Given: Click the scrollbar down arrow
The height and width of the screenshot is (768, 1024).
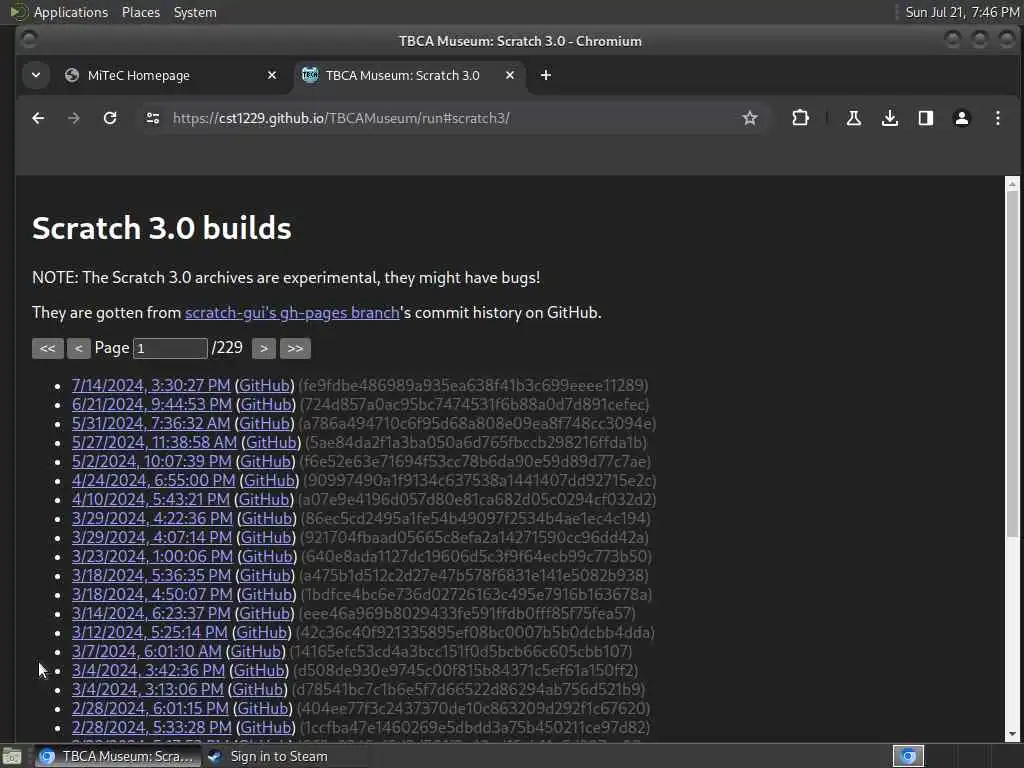Looking at the screenshot, I should tap(1012, 734).
